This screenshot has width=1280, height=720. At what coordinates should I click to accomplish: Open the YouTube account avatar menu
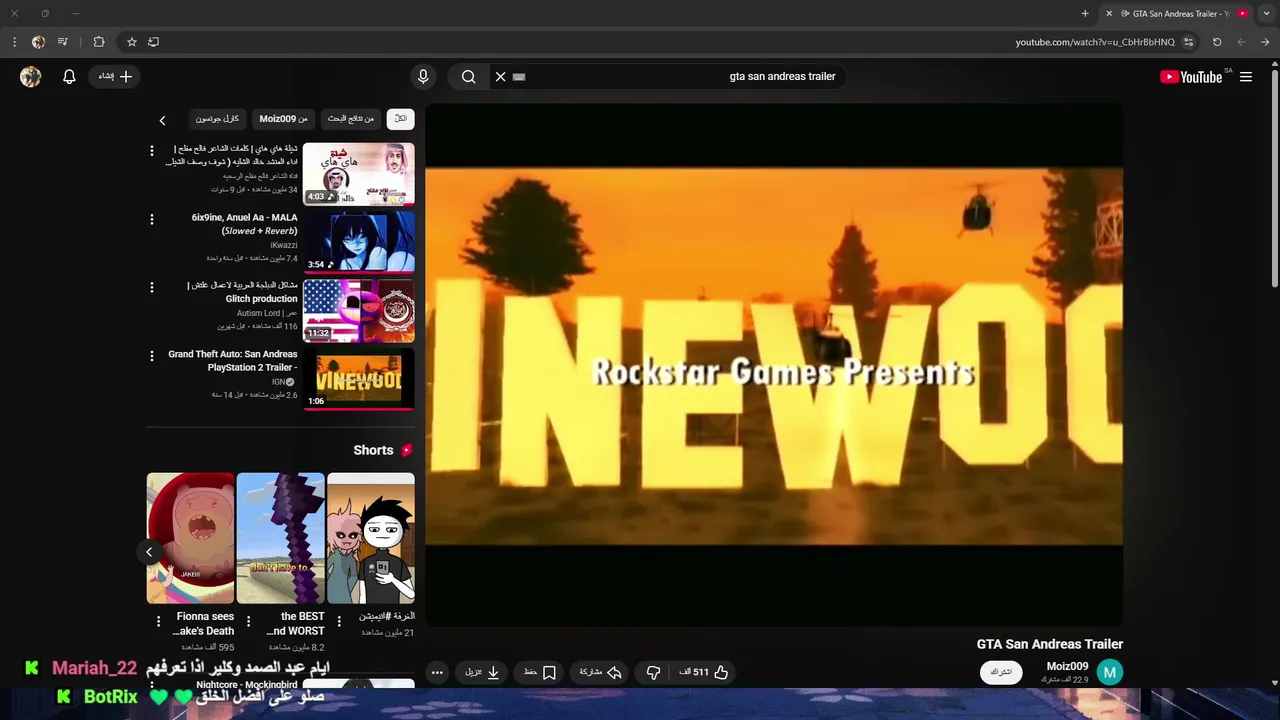click(x=31, y=77)
